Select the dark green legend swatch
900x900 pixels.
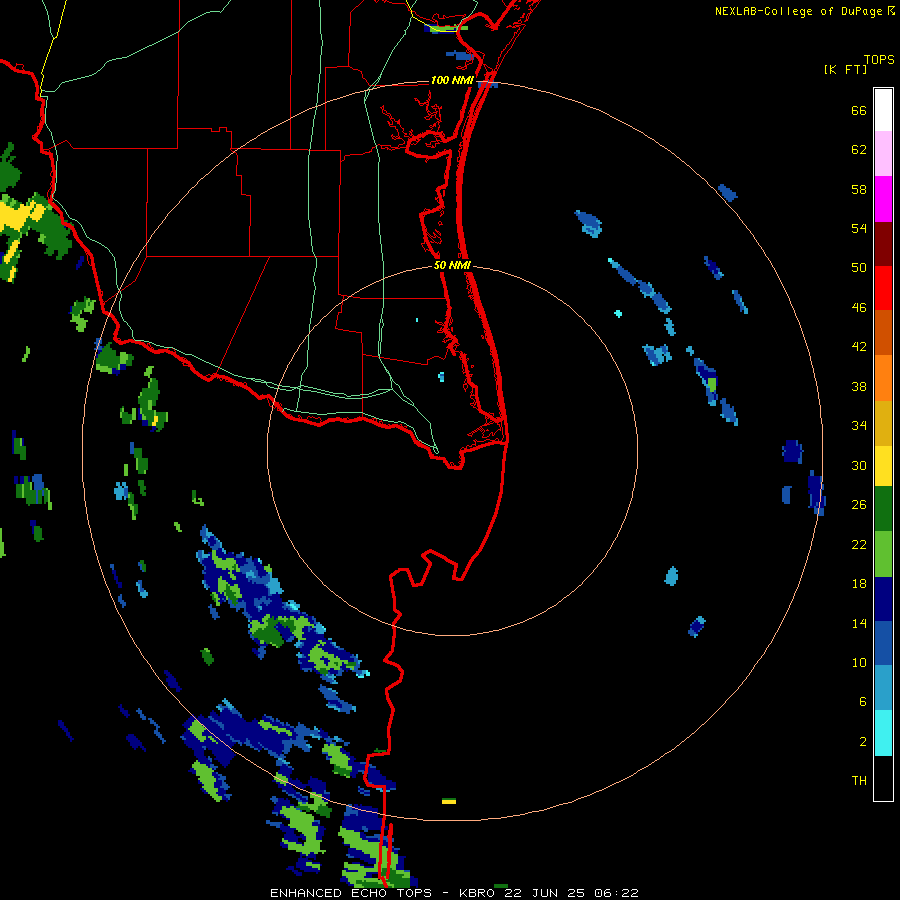(883, 509)
